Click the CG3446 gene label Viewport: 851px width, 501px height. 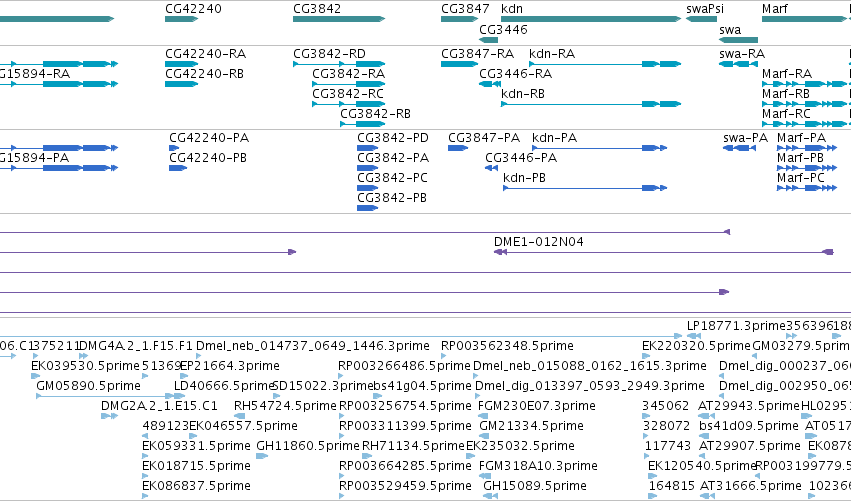[503, 30]
